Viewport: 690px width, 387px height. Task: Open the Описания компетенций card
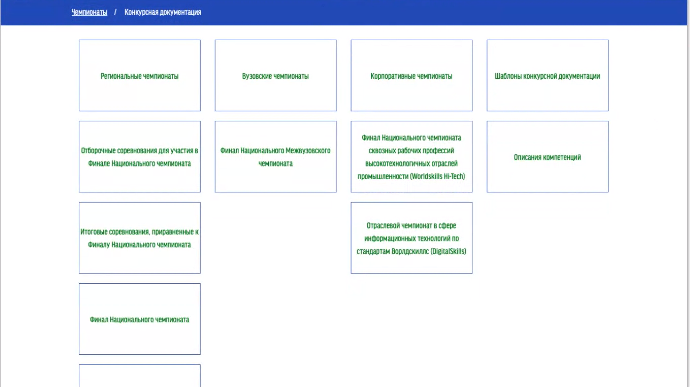pos(548,157)
